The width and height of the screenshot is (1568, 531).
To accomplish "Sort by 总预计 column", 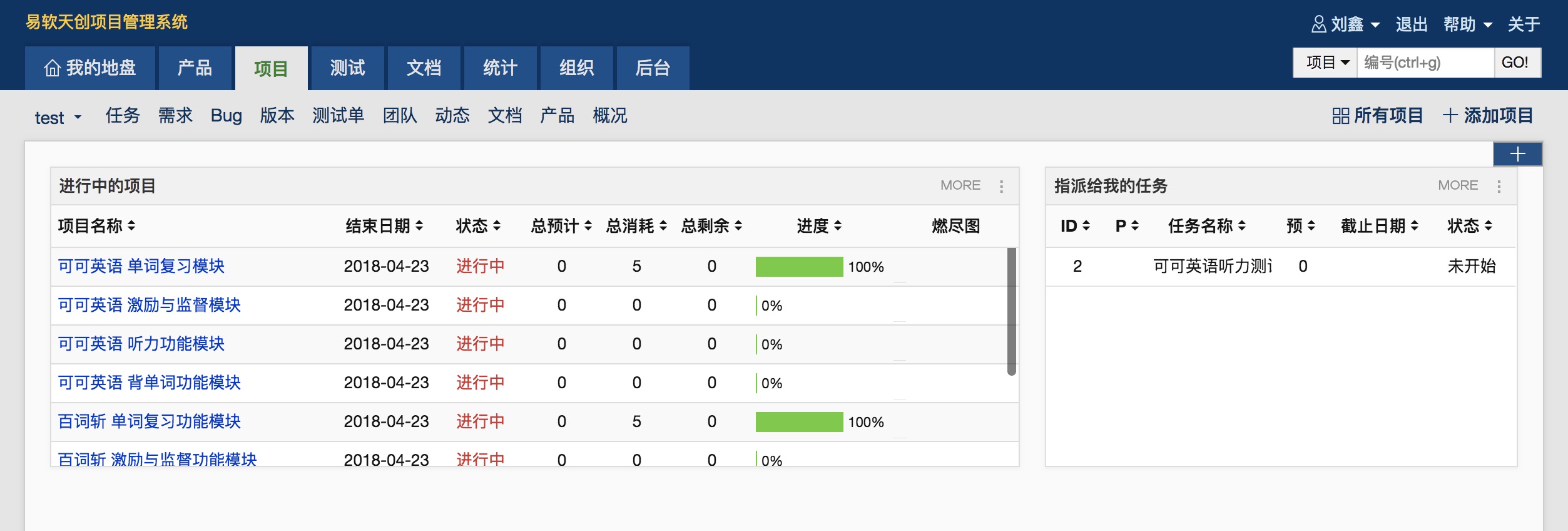I will pos(561,226).
